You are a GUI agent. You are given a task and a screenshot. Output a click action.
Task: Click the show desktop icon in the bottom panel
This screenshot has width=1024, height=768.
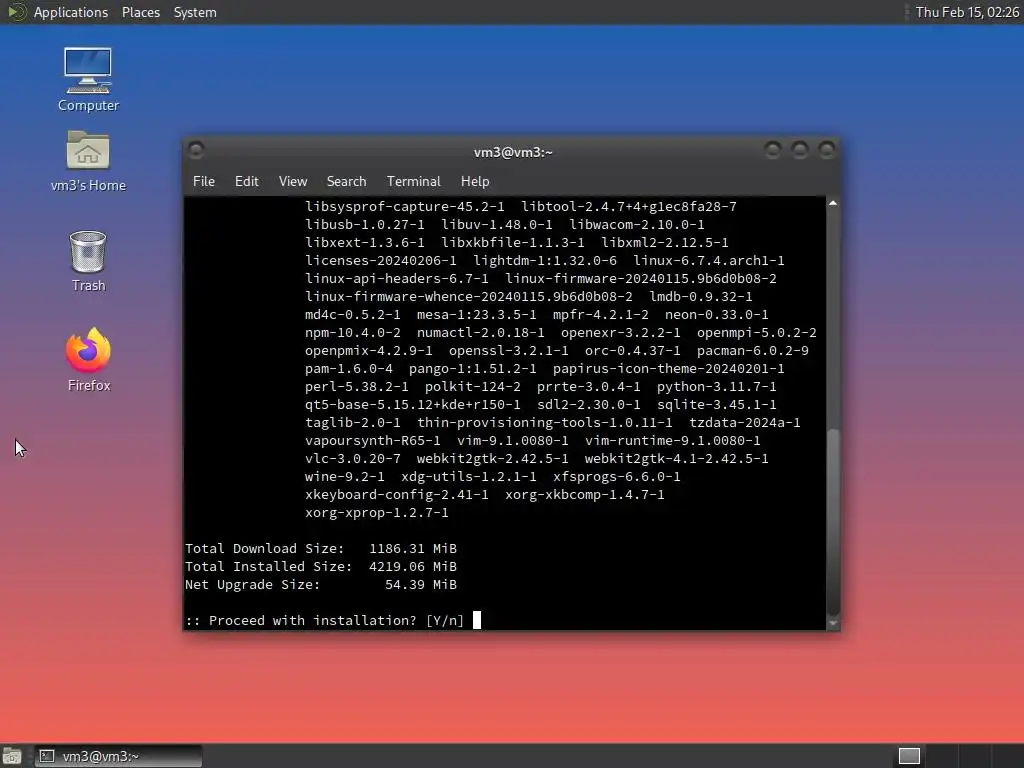pyautogui.click(x=11, y=756)
